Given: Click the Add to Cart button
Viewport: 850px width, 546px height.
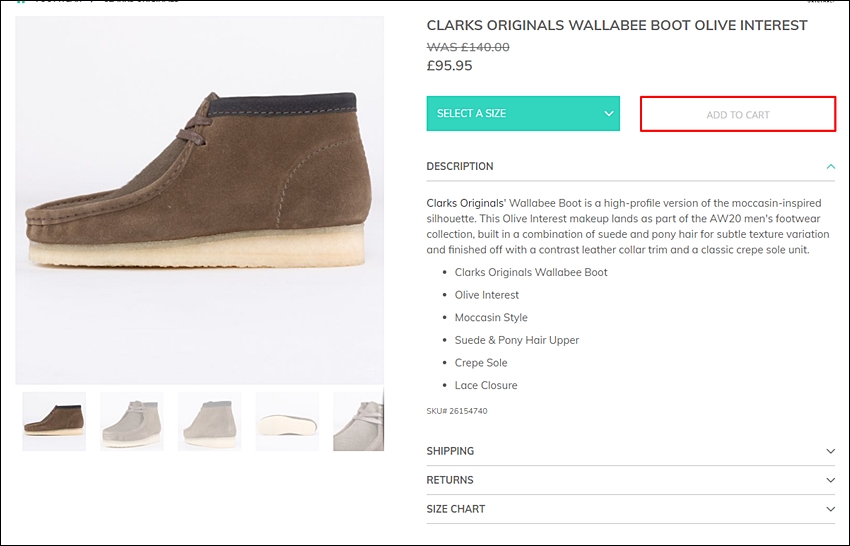Looking at the screenshot, I should coord(738,114).
